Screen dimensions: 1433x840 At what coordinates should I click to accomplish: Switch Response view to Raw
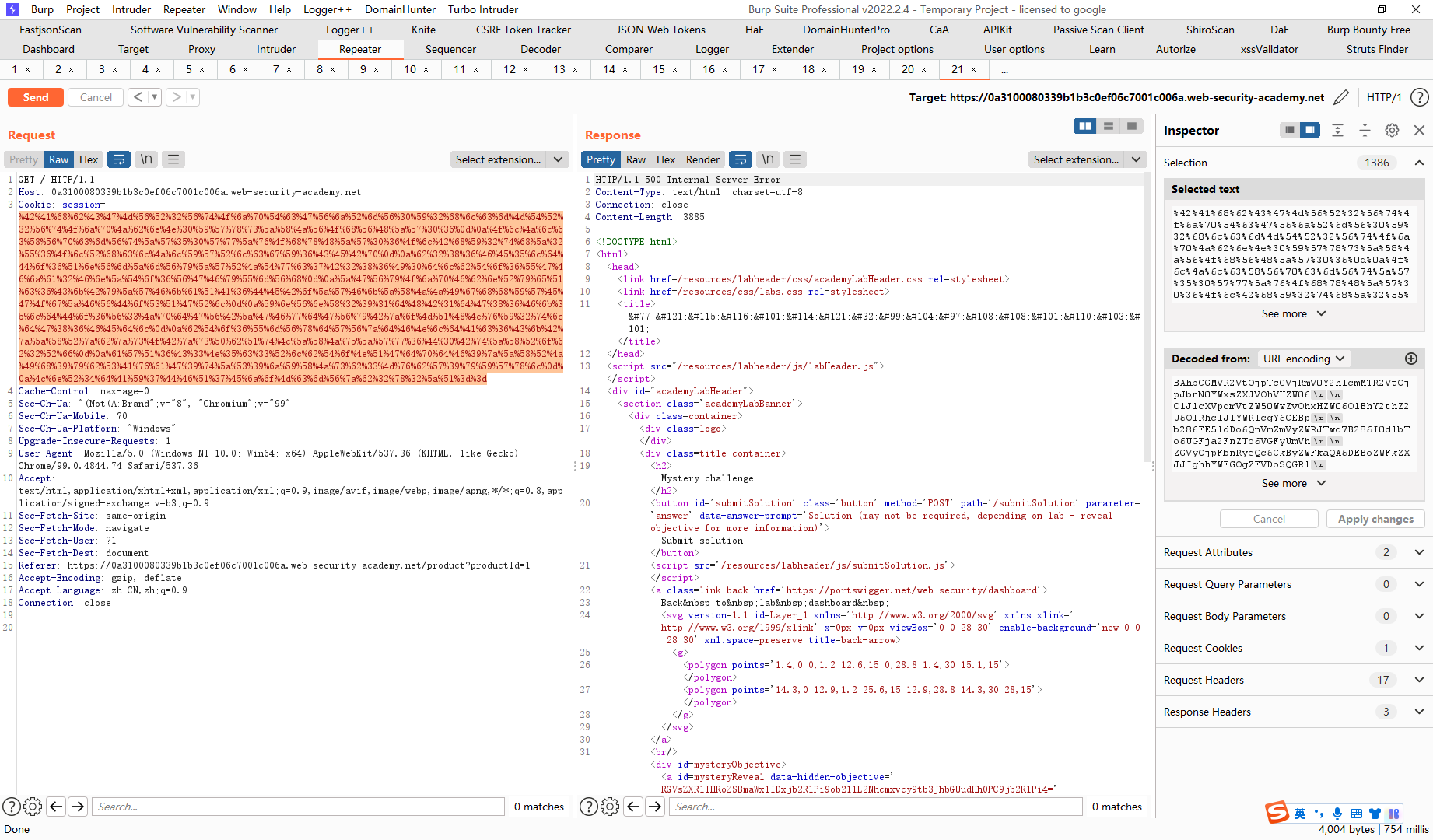pos(636,159)
